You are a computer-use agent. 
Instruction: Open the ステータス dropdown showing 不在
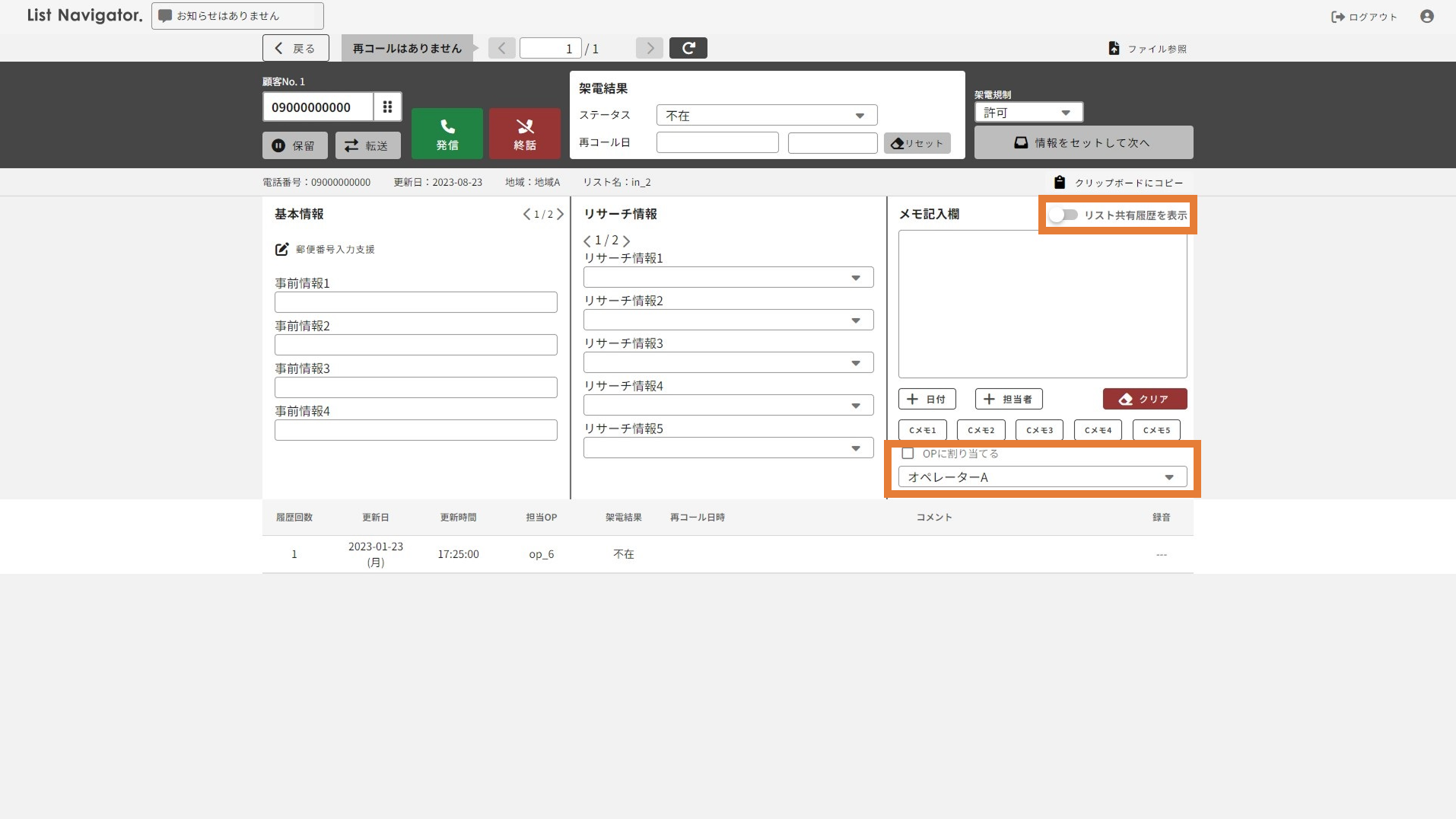(x=766, y=116)
